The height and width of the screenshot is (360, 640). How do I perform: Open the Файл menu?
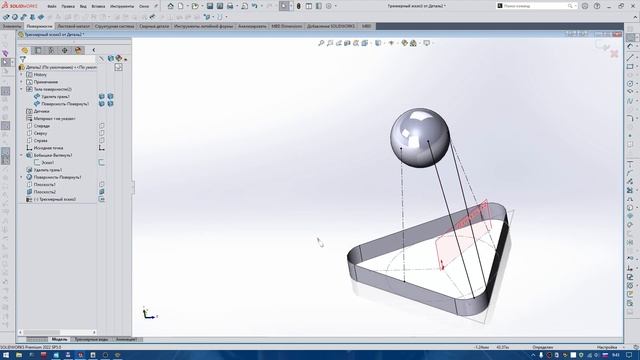[52, 7]
